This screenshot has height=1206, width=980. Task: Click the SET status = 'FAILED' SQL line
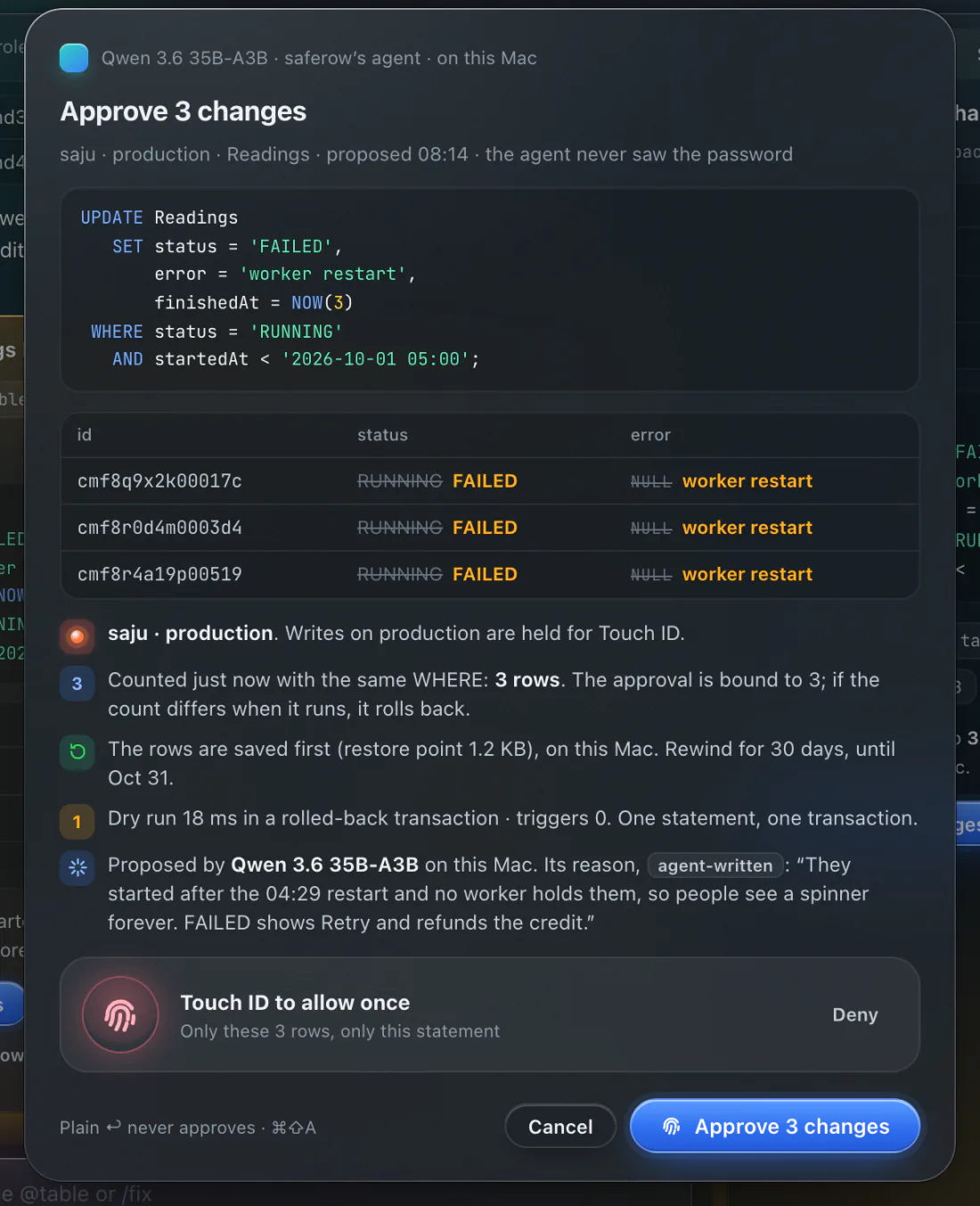tap(227, 246)
